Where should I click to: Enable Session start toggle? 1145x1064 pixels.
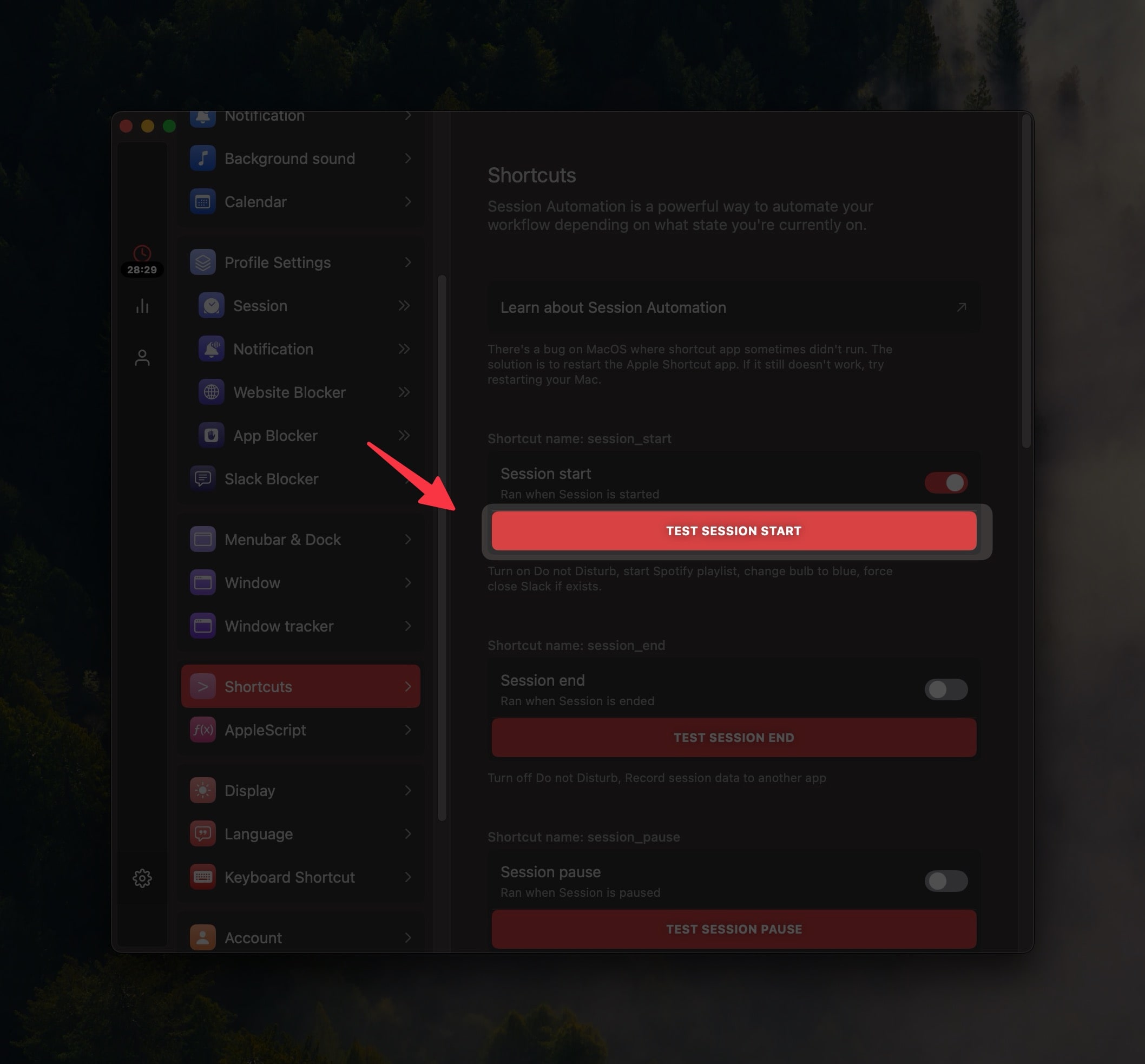pos(947,482)
